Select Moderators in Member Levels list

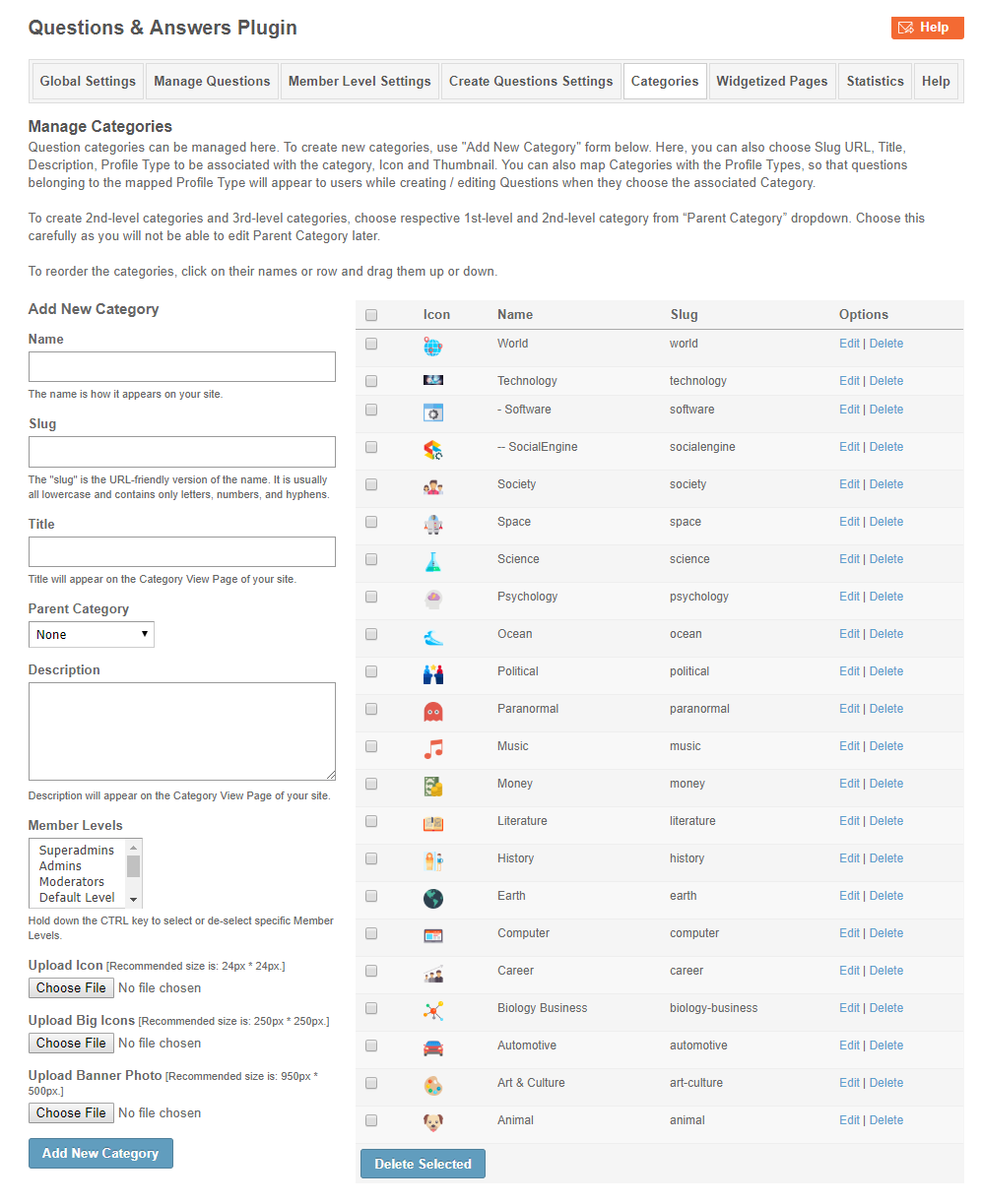72,881
